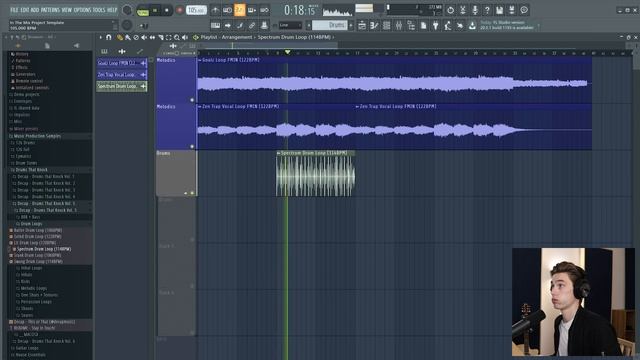640x360 pixels.
Task: Click the question mark help icon
Action: click(x=487, y=10)
